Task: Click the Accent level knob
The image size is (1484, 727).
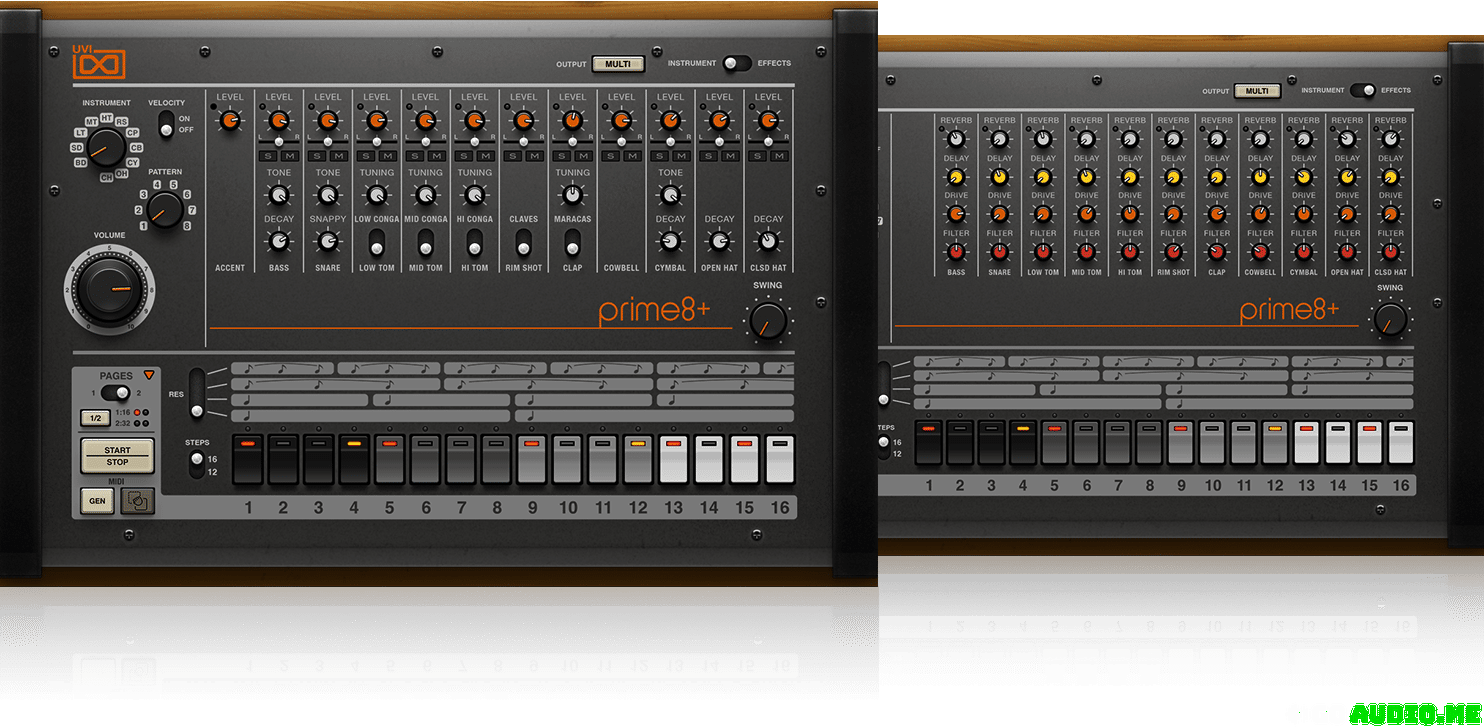Action: (x=230, y=121)
